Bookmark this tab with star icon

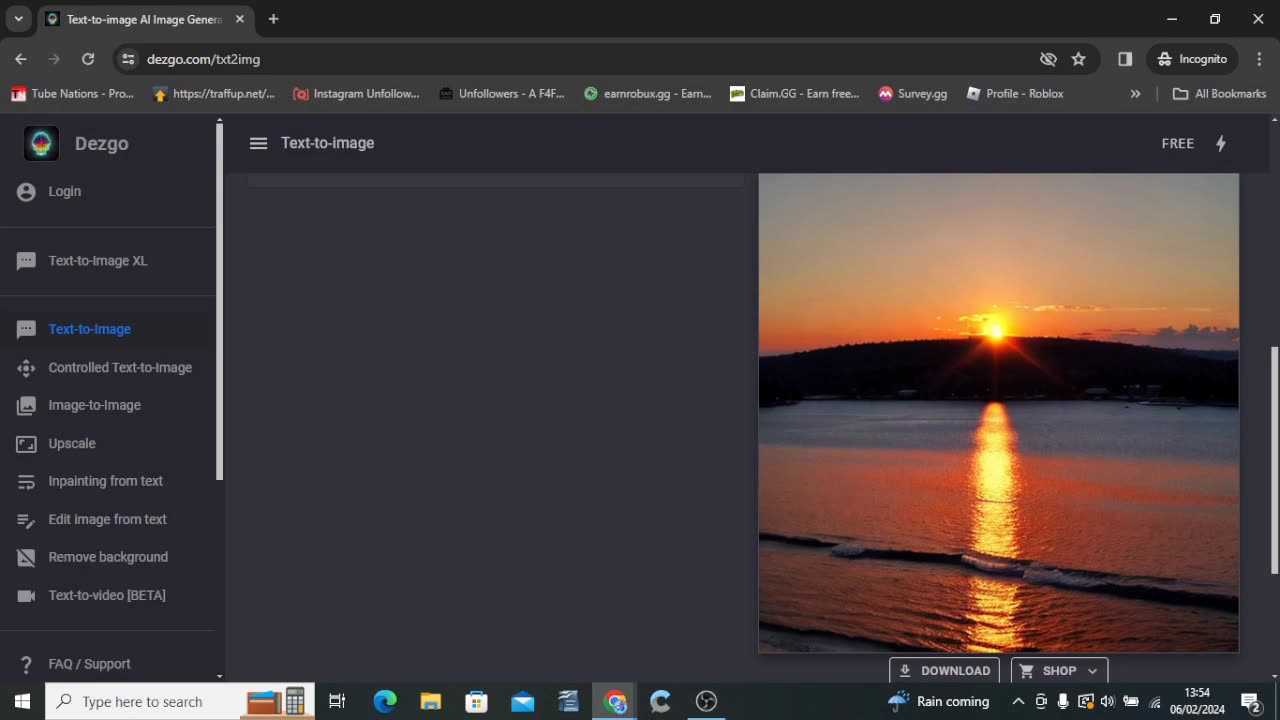coord(1079,59)
